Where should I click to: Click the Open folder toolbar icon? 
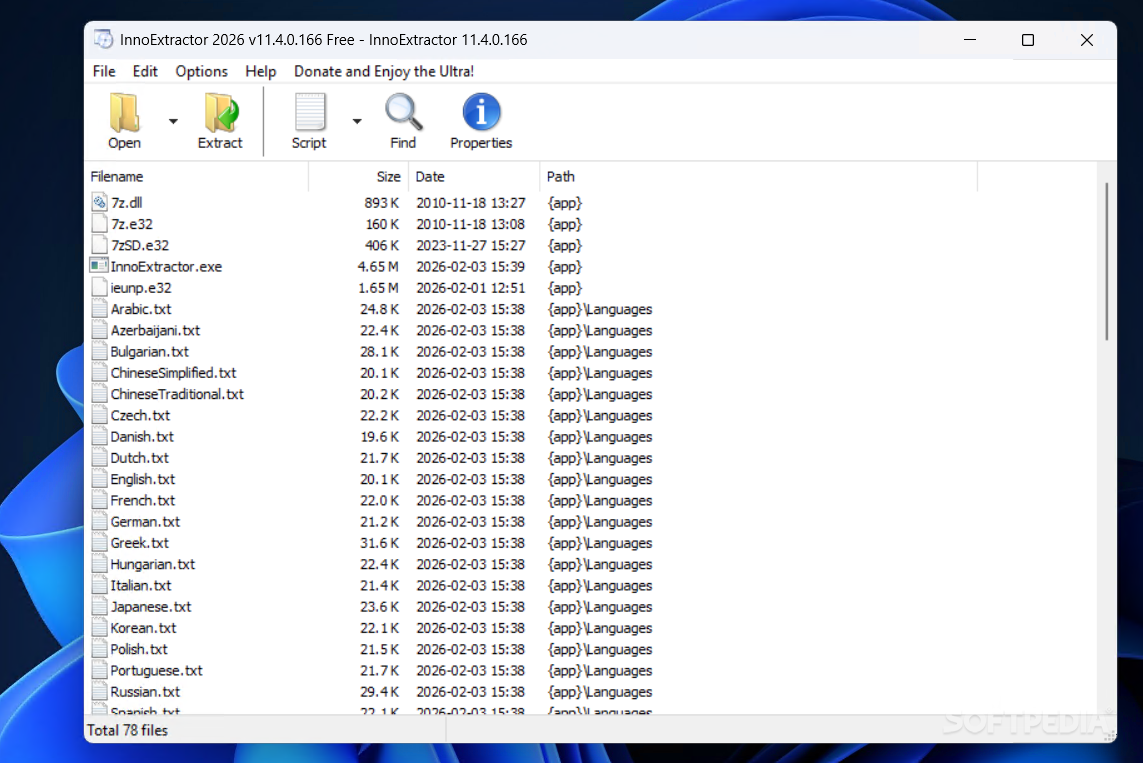125,112
